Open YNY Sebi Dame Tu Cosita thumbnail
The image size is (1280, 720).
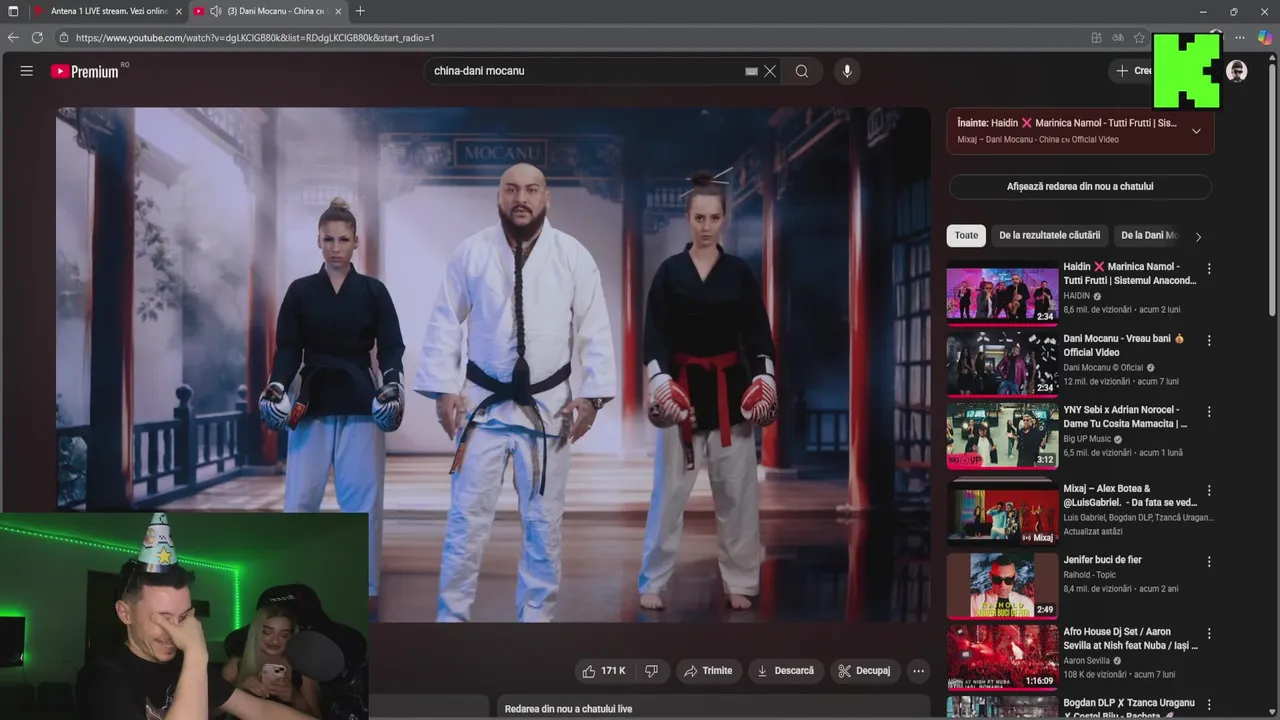(1002, 436)
